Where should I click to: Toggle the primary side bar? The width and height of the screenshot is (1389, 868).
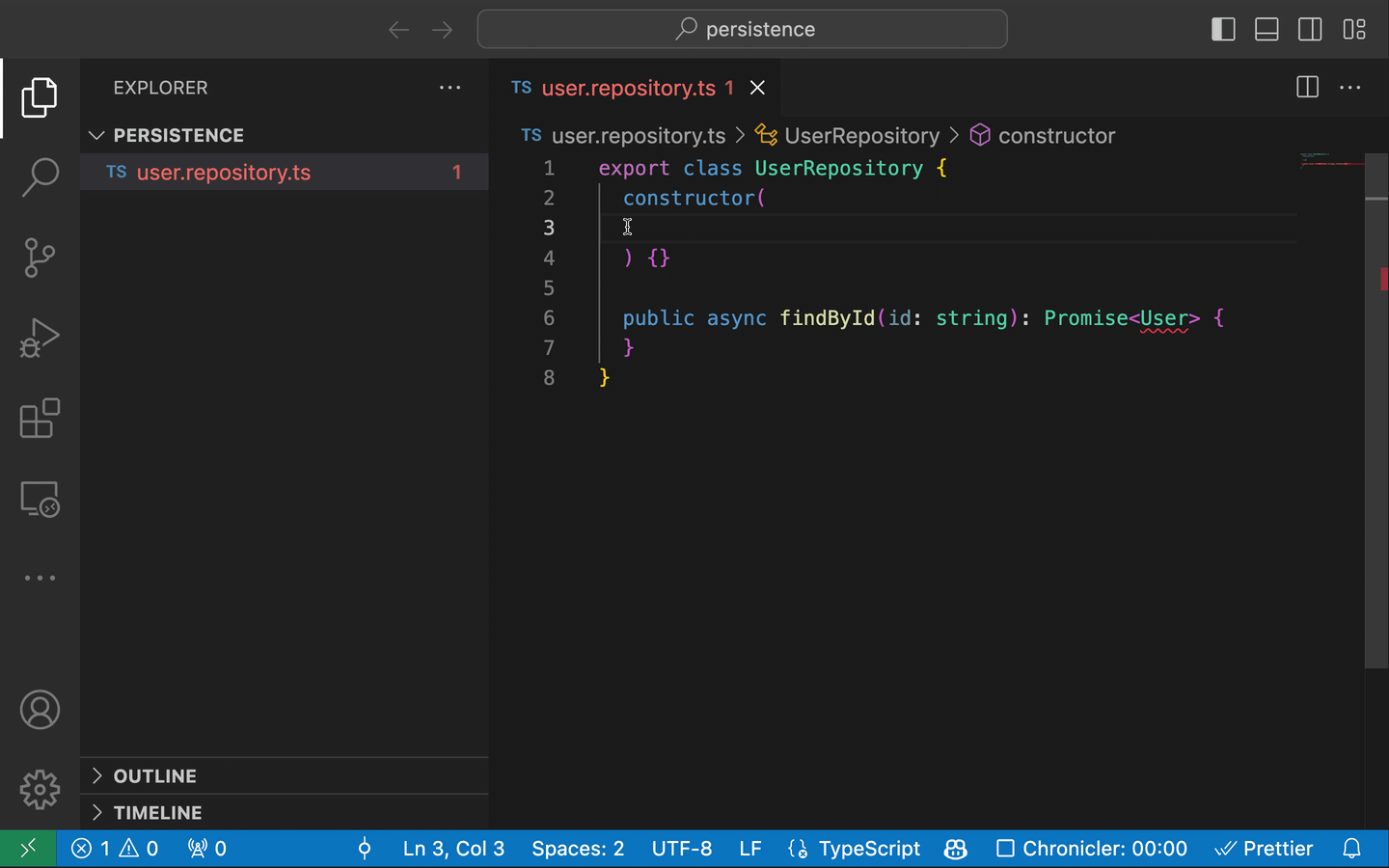(1223, 29)
